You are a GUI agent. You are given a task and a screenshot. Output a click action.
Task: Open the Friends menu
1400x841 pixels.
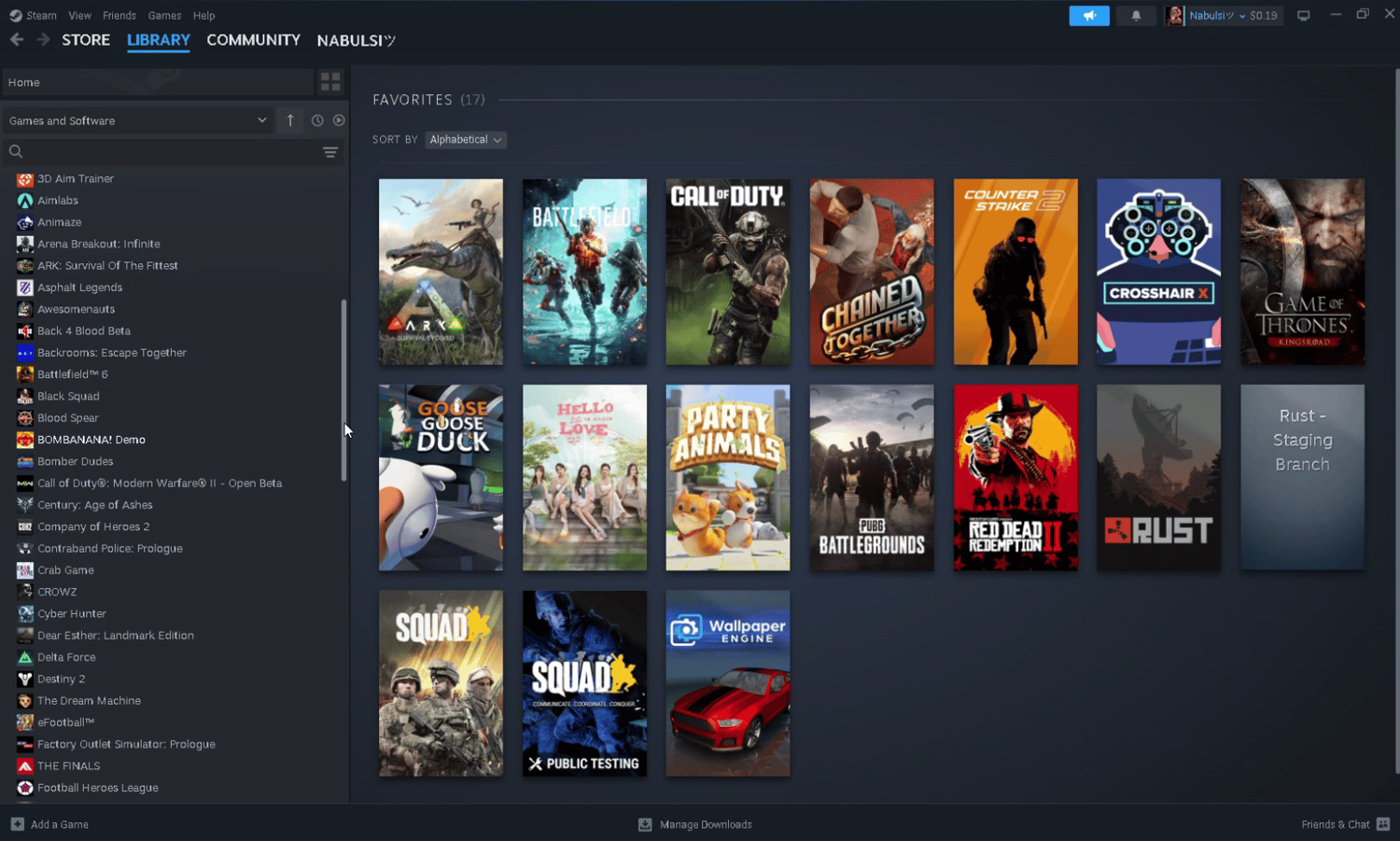tap(119, 16)
